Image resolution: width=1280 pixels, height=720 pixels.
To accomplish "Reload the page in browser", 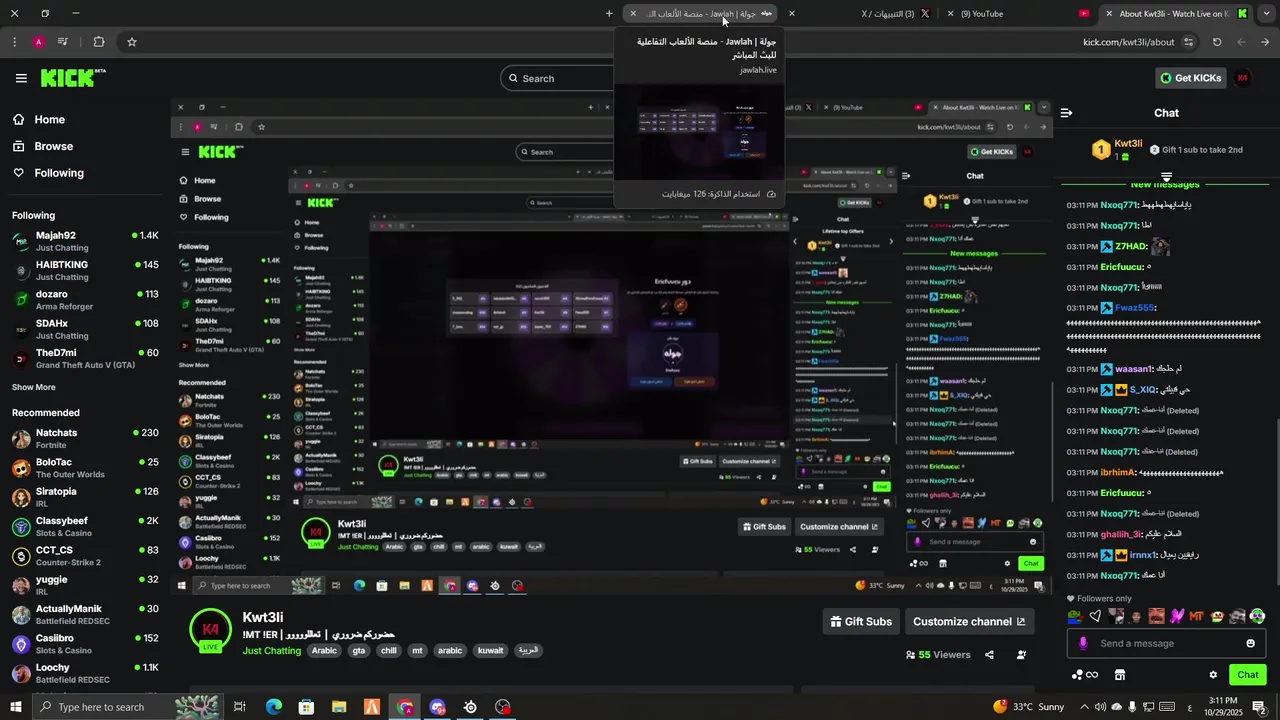I will pos(1217,42).
